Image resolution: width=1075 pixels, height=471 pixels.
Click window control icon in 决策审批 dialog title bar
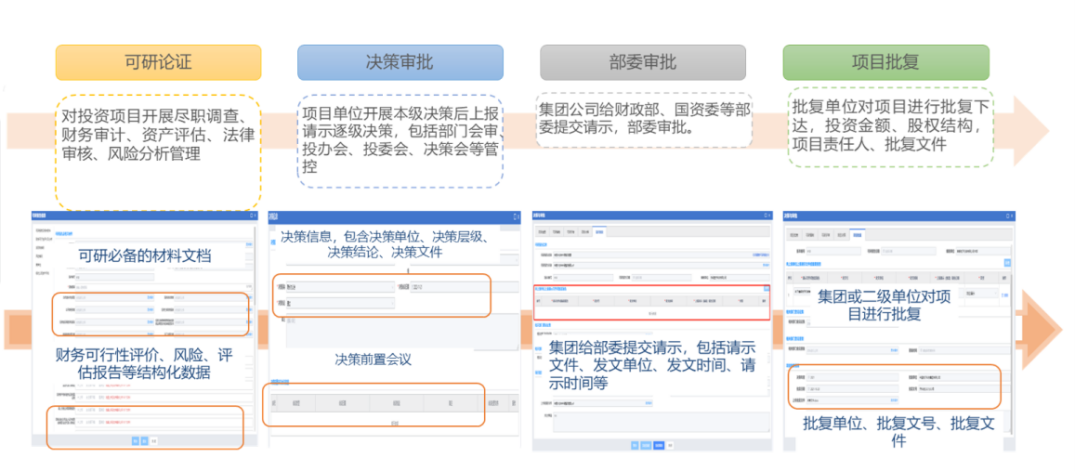point(517,215)
